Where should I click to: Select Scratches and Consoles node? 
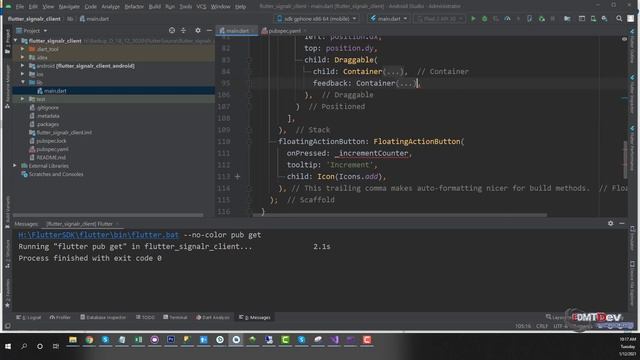[56, 174]
